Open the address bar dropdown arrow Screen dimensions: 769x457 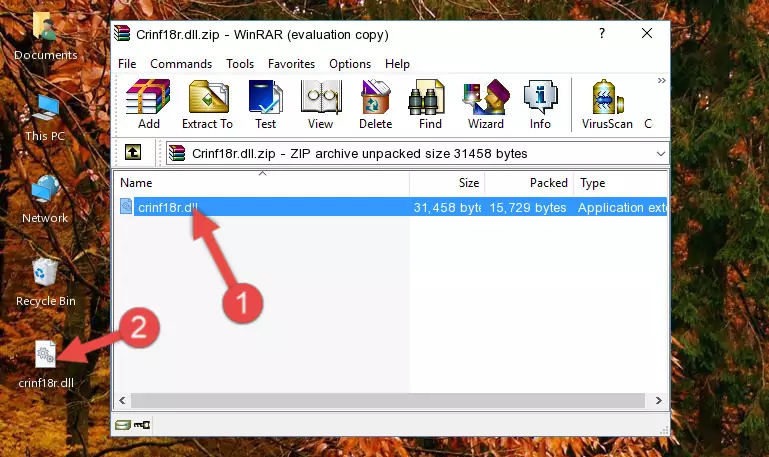(x=661, y=153)
